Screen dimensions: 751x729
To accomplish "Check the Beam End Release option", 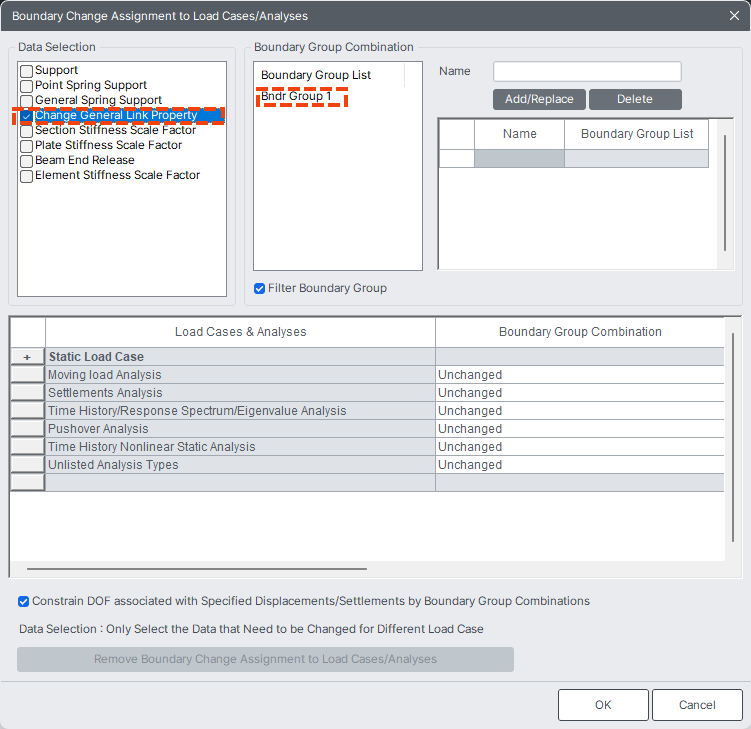I will tap(27, 161).
